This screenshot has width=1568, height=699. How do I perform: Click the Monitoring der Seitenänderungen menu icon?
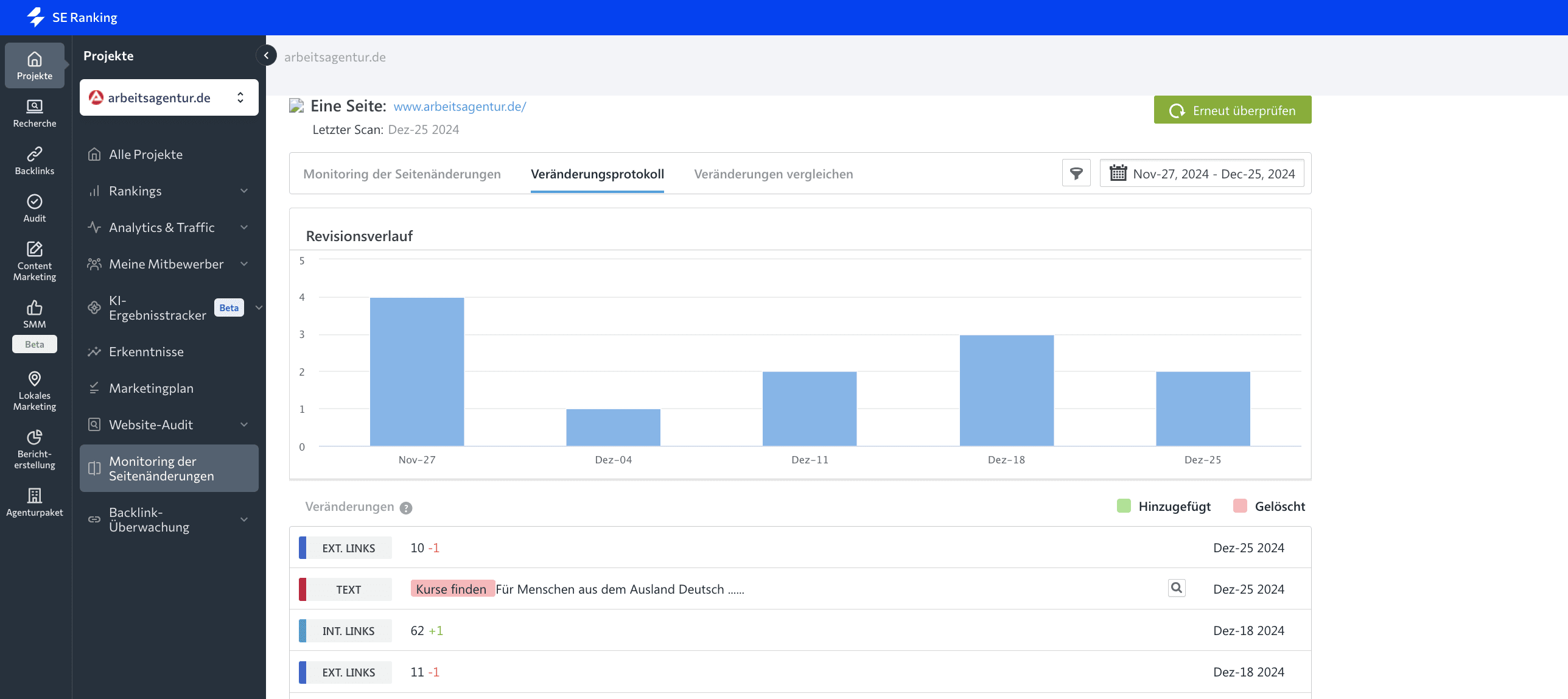point(94,468)
